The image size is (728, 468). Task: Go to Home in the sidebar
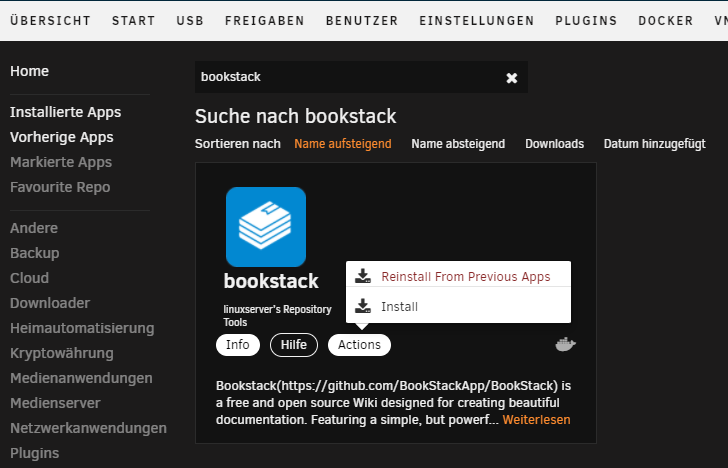pos(29,71)
